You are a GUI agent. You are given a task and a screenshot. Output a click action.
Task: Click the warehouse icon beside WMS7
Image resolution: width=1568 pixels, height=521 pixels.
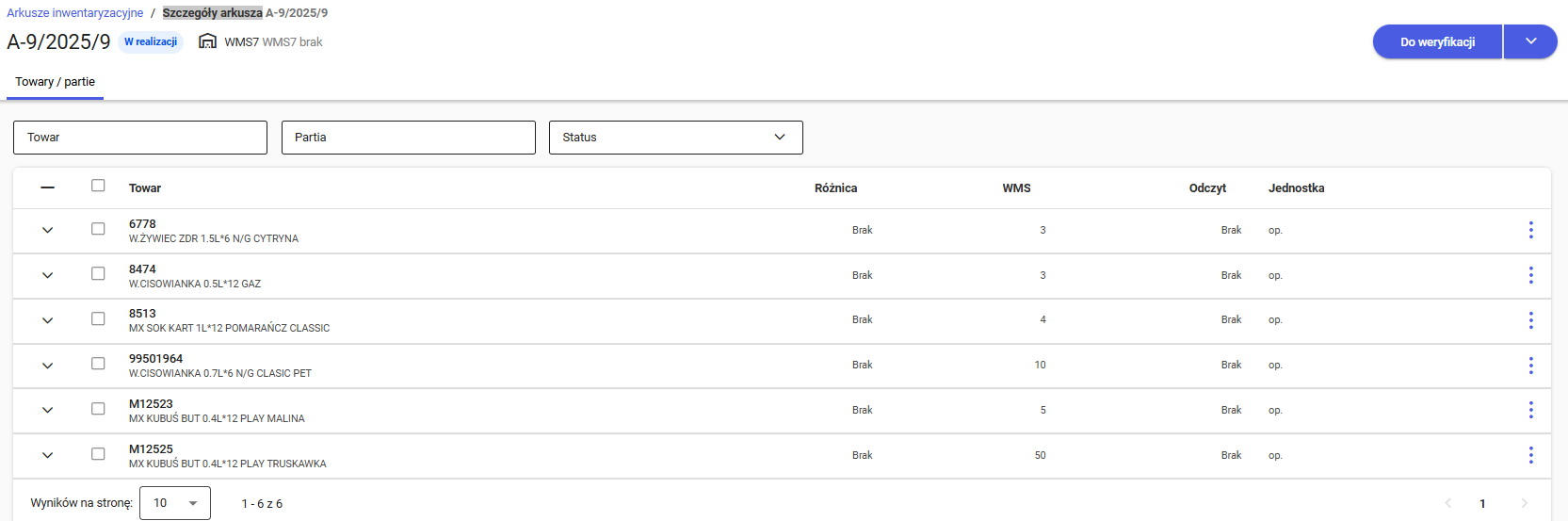click(207, 41)
